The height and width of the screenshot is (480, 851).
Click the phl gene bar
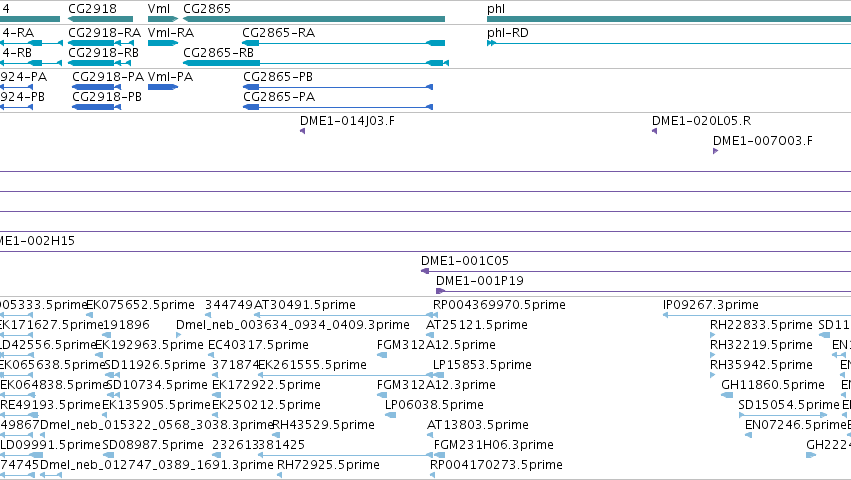click(669, 19)
